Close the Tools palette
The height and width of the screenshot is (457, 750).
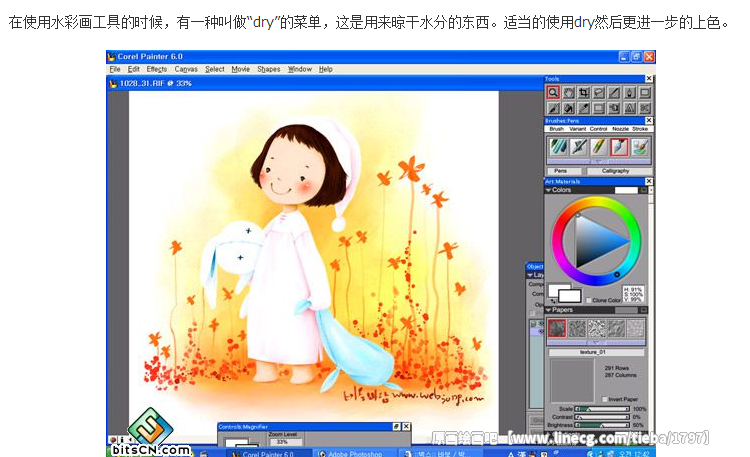coord(649,78)
